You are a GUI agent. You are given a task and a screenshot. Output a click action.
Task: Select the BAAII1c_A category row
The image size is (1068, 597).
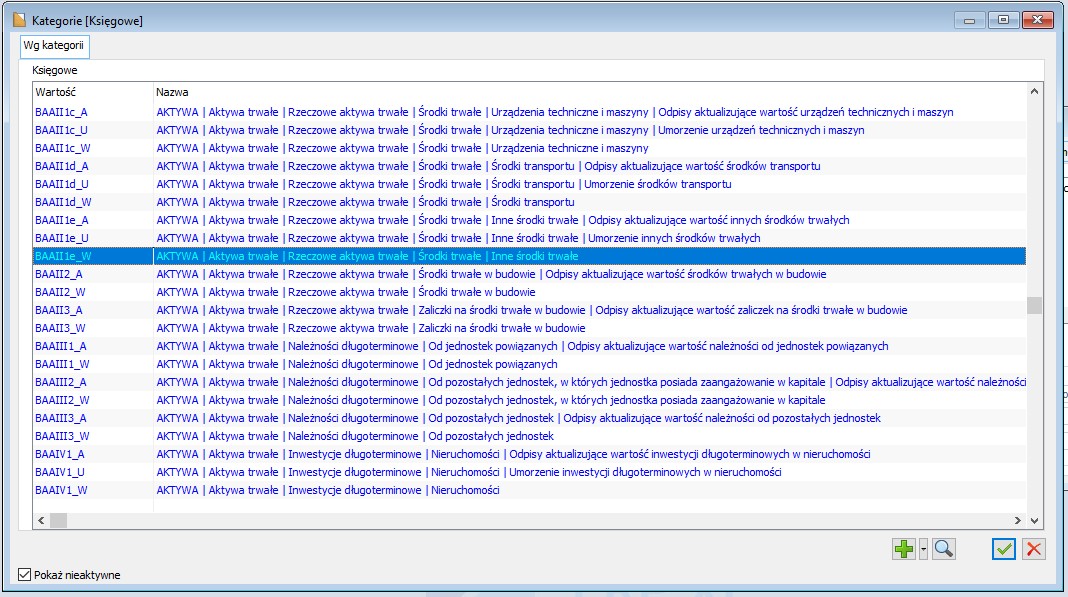pos(61,112)
